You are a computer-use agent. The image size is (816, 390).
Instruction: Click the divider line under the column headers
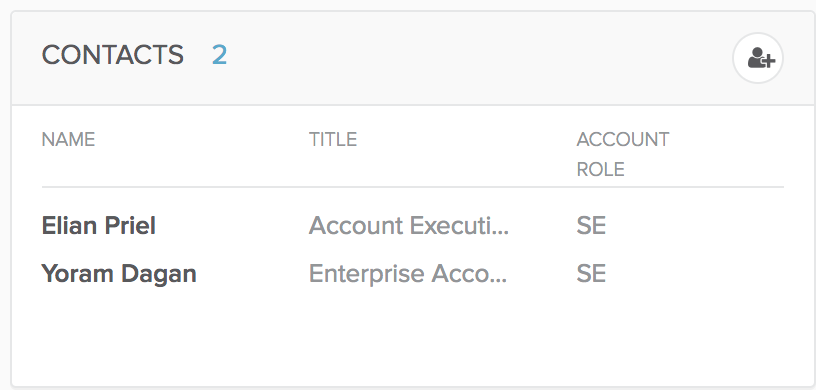(413, 186)
